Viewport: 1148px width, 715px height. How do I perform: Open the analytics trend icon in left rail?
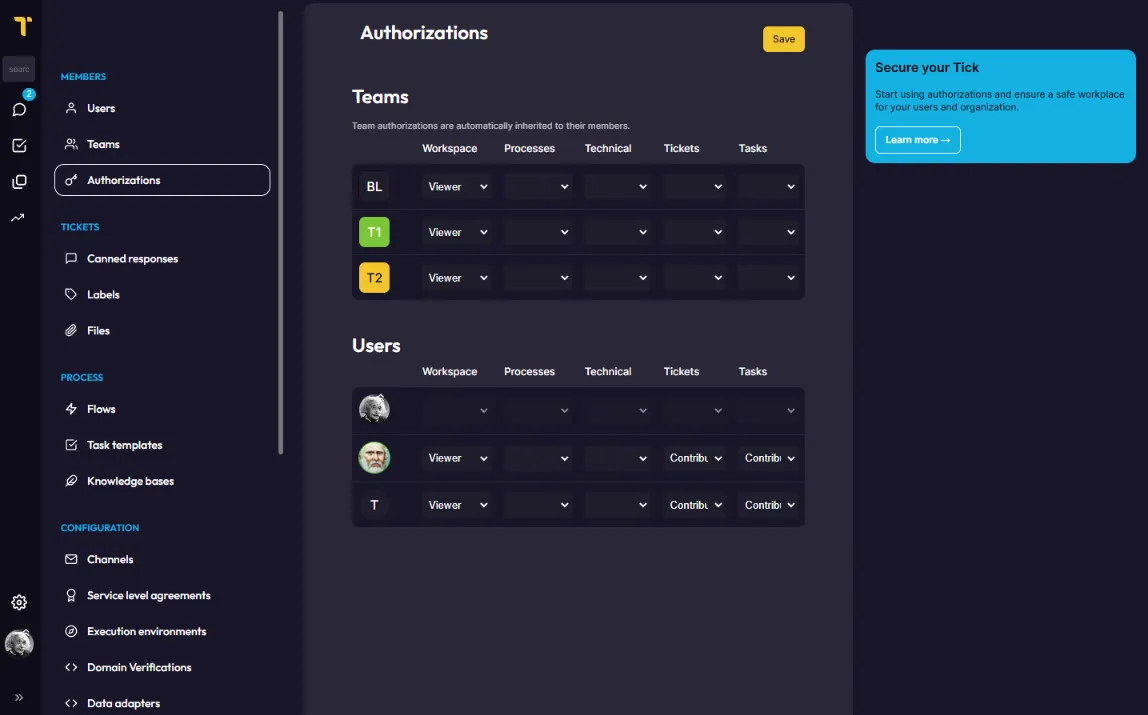click(x=18, y=217)
